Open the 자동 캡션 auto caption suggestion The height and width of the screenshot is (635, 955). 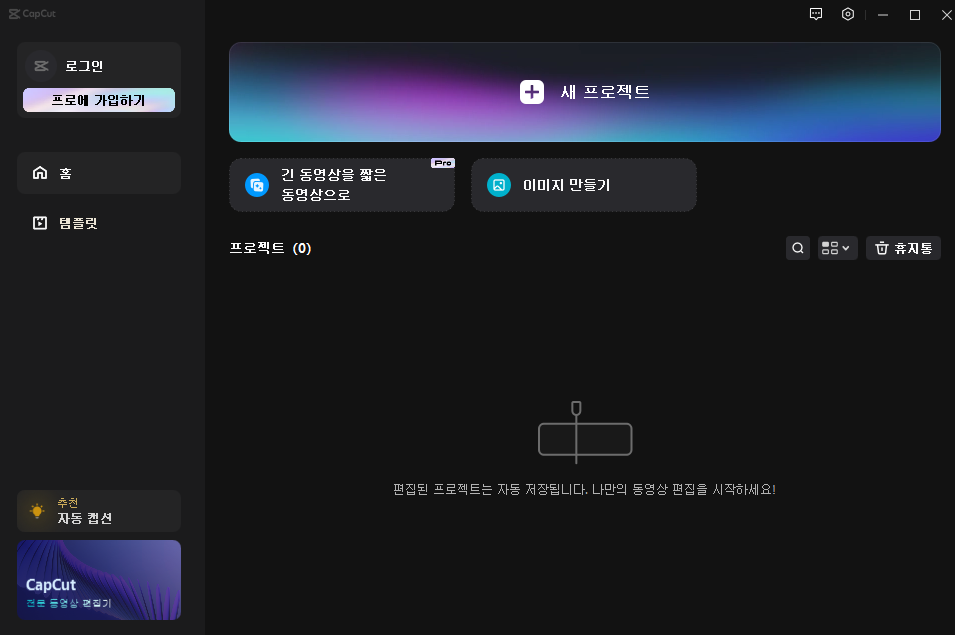[x=98, y=510]
